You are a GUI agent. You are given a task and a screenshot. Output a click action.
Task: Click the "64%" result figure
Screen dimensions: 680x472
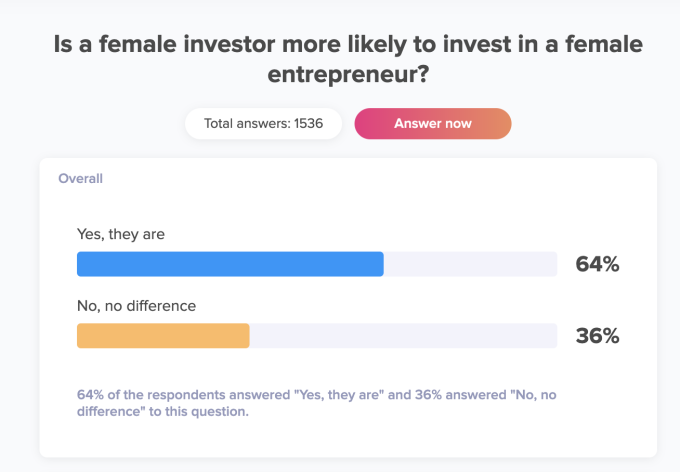[597, 264]
